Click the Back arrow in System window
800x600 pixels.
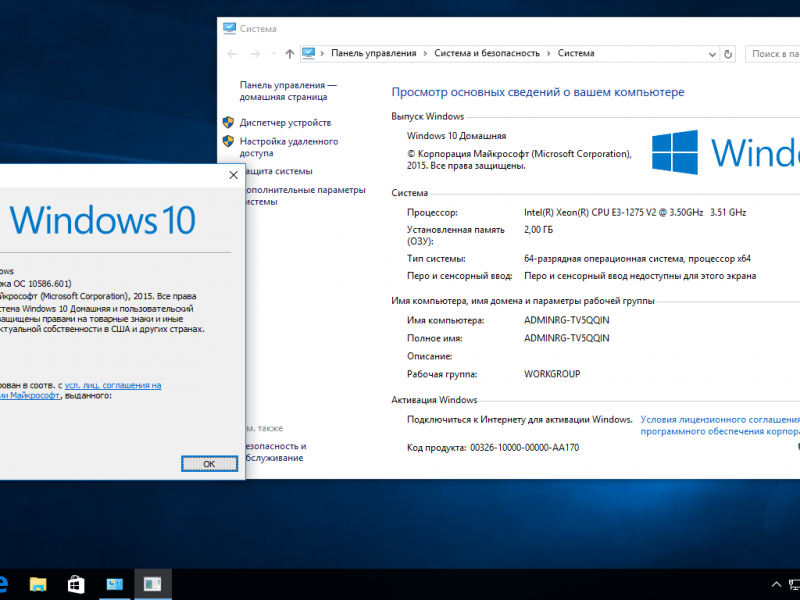point(232,54)
